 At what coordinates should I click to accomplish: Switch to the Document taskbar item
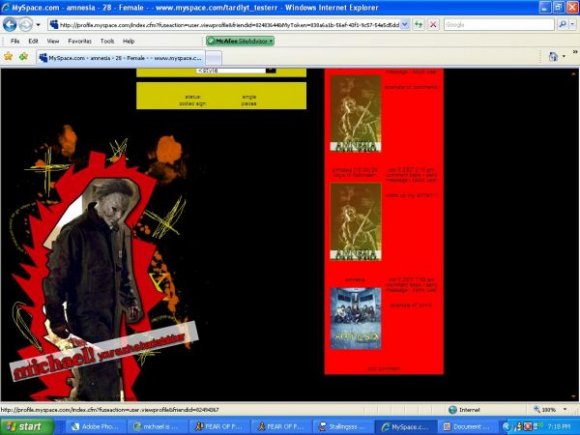click(x=468, y=426)
